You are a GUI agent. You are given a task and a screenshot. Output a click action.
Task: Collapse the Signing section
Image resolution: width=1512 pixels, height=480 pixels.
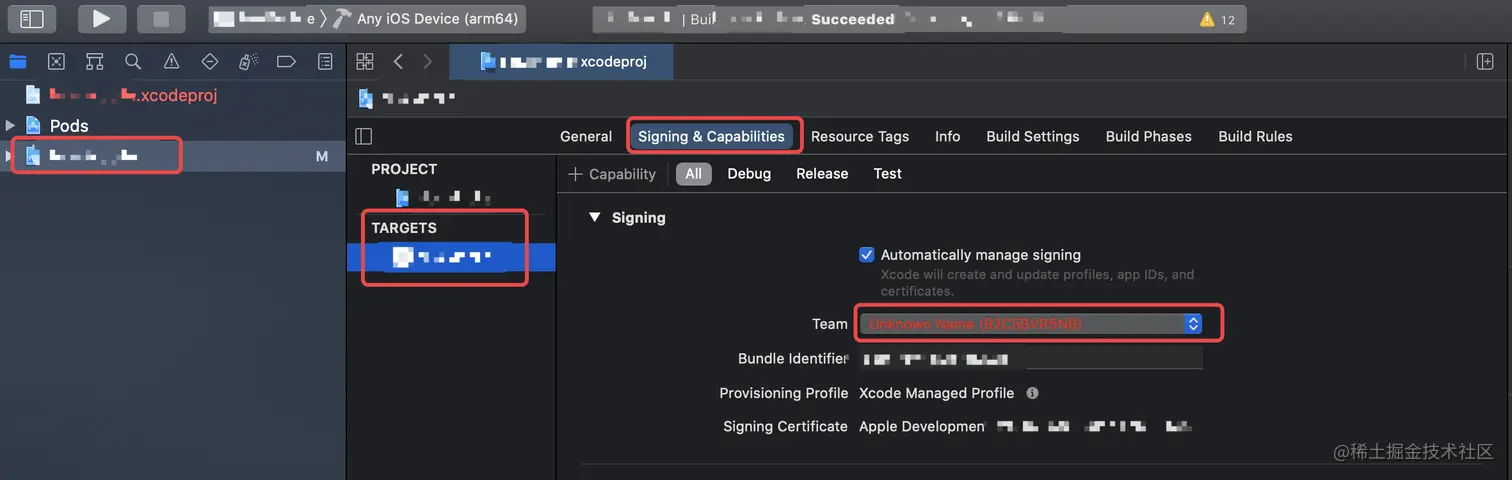click(x=595, y=217)
